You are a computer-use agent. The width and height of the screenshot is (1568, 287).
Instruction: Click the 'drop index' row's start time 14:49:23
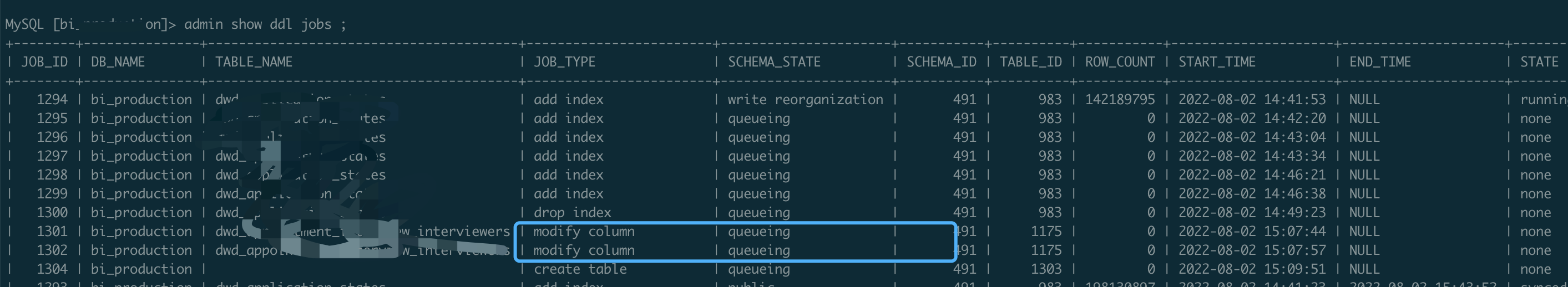pos(1252,213)
